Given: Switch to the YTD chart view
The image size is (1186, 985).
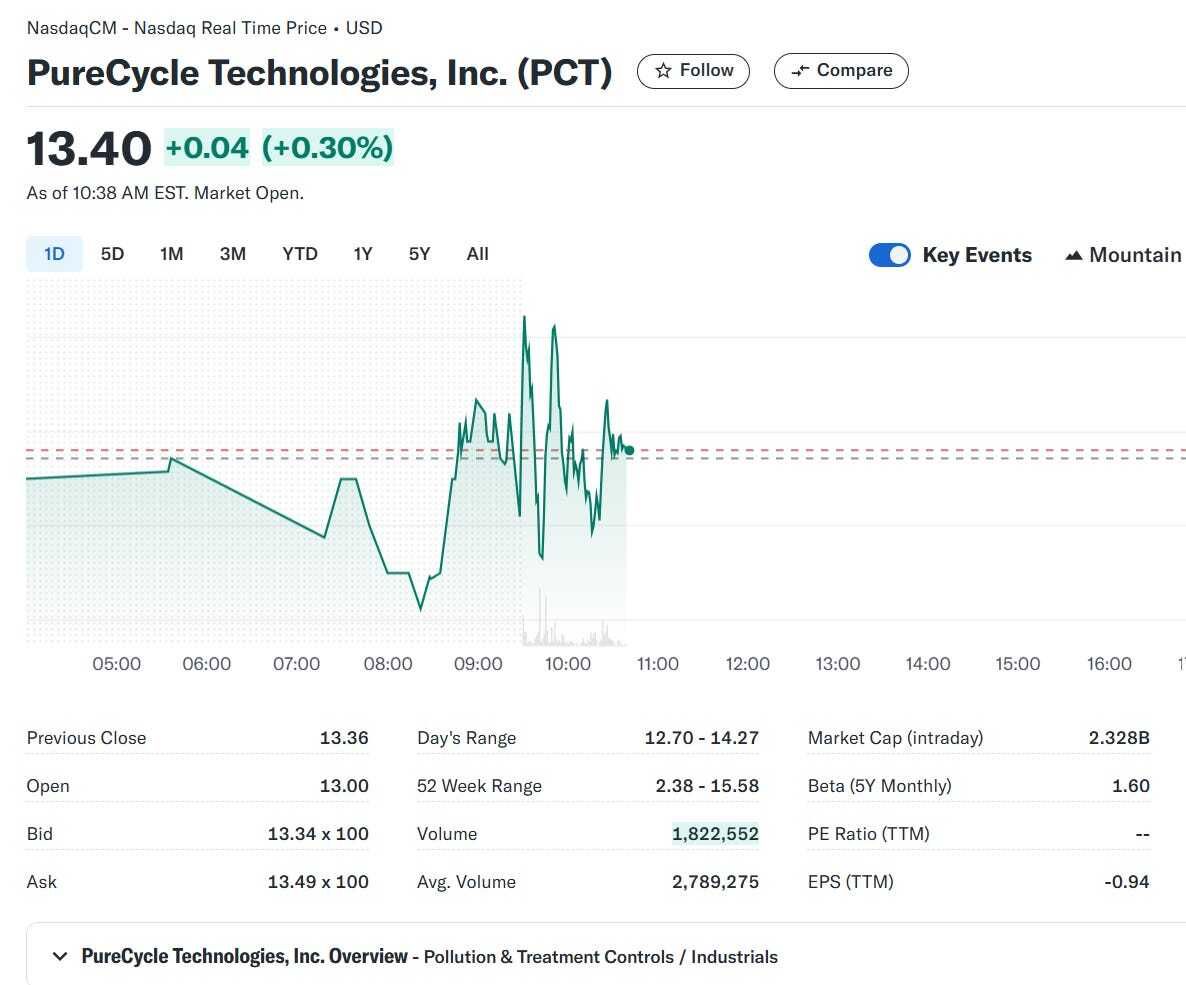Looking at the screenshot, I should [299, 254].
